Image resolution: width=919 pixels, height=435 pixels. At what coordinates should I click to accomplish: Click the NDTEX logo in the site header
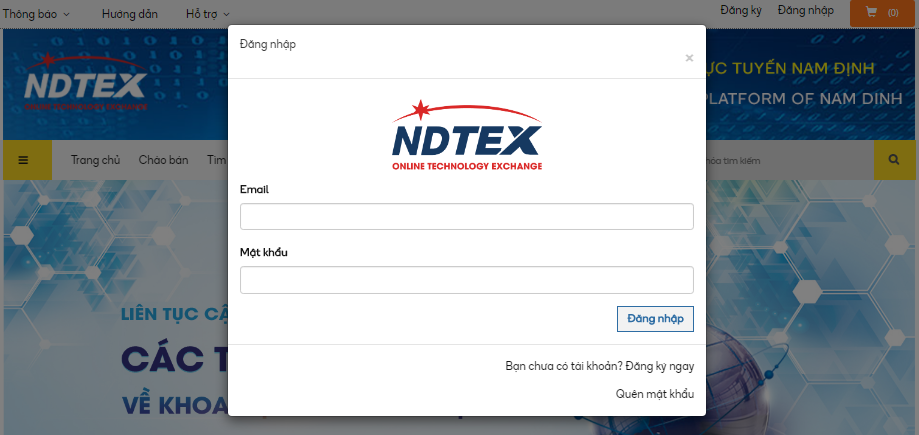coord(86,82)
